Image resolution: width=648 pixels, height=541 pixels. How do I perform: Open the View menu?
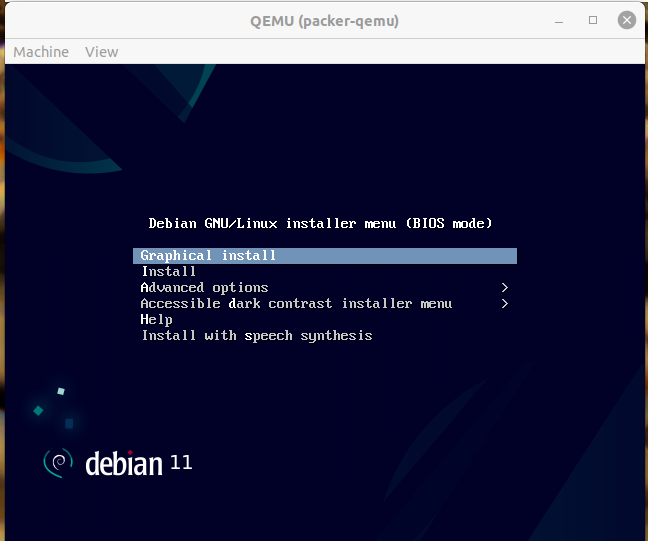coord(101,52)
